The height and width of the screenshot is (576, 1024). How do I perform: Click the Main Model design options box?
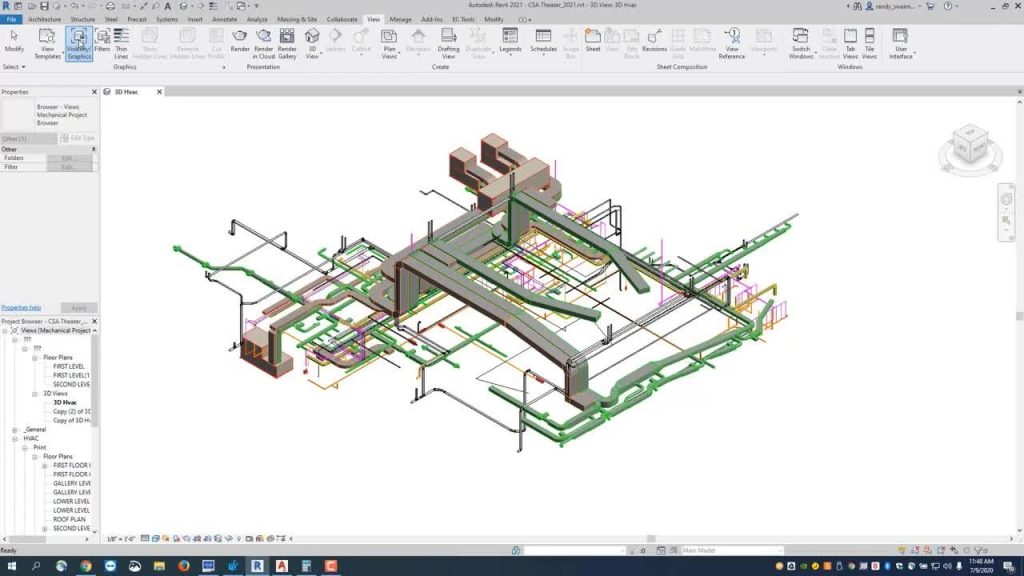(731, 551)
